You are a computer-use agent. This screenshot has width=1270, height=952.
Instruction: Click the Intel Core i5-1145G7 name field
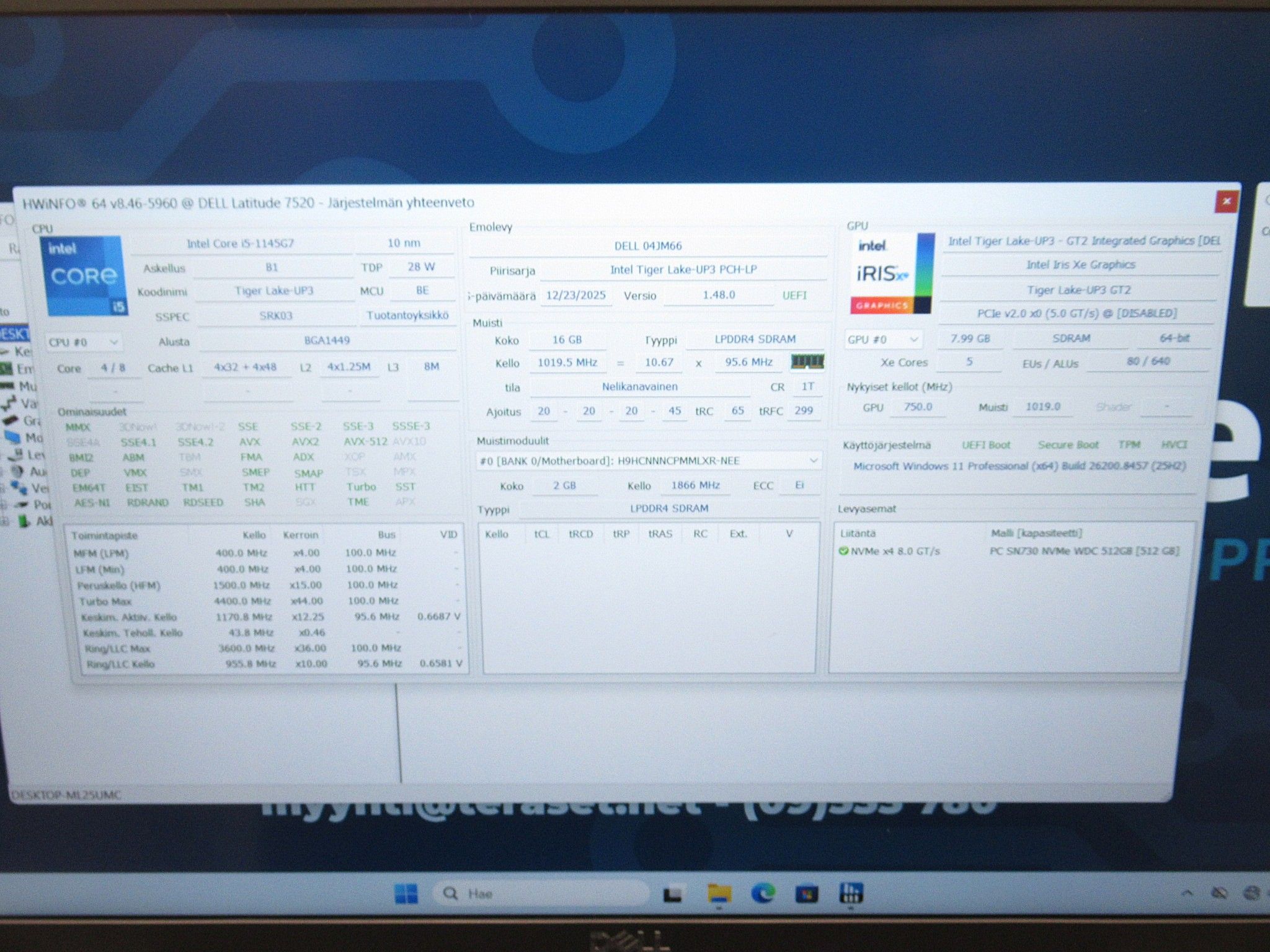pyautogui.click(x=241, y=244)
